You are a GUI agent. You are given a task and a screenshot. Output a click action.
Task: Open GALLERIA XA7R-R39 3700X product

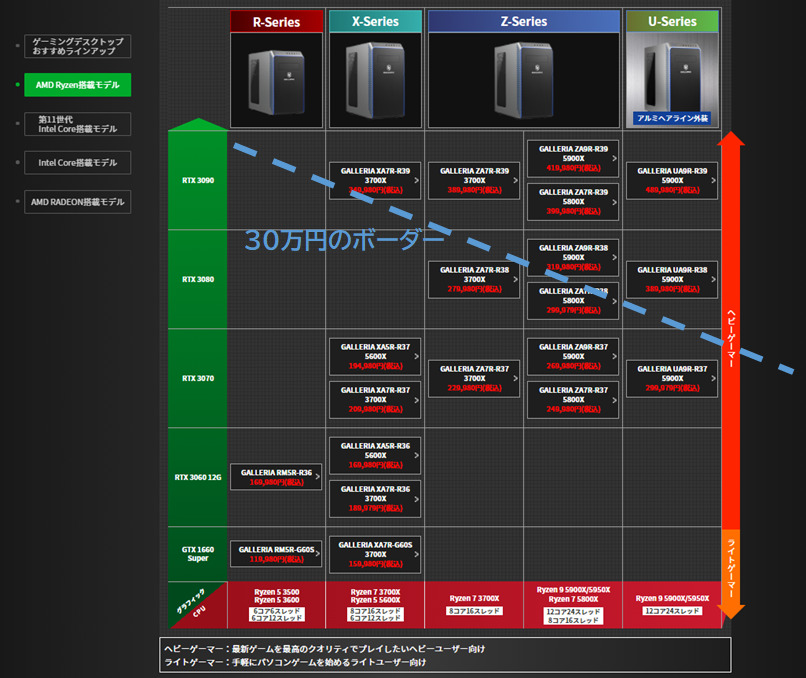coord(375,180)
